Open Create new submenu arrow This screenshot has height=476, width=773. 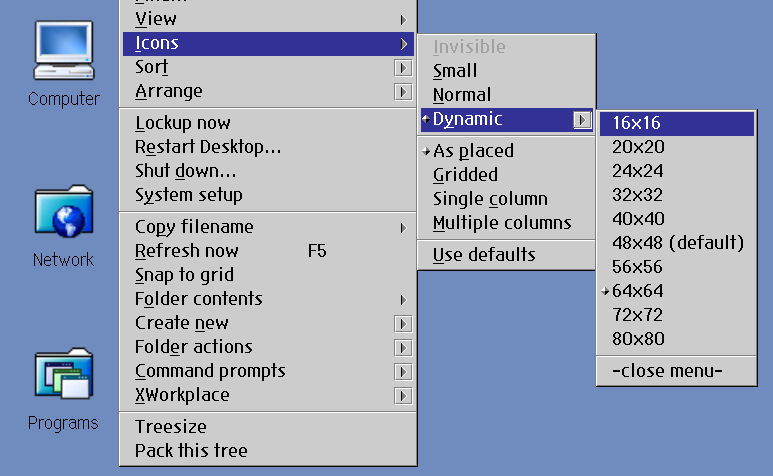(403, 323)
